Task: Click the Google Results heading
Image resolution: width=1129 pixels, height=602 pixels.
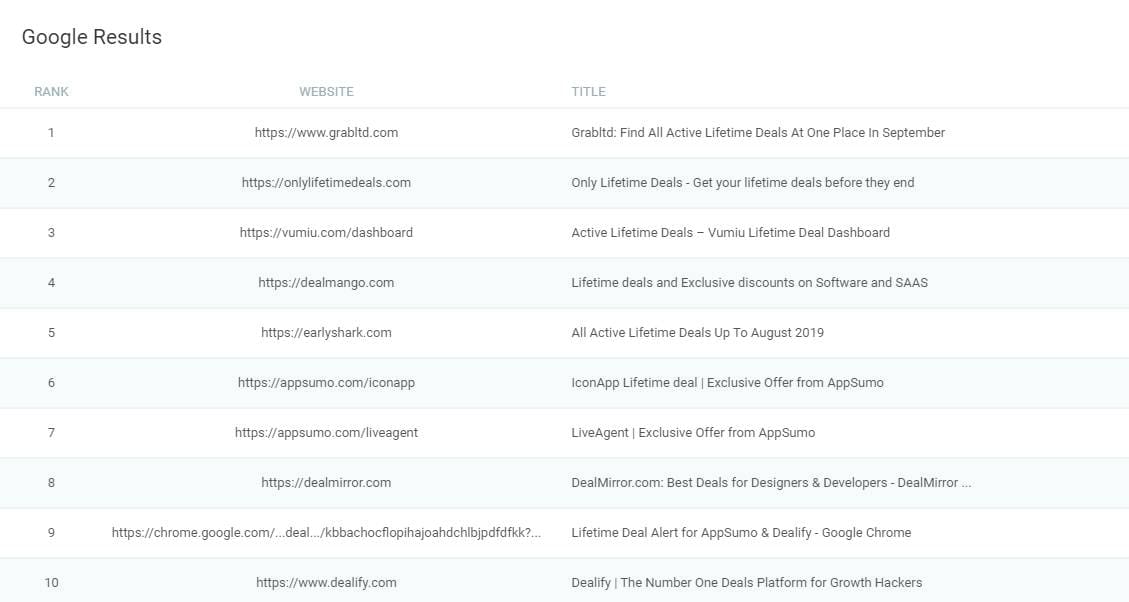Action: tap(92, 37)
